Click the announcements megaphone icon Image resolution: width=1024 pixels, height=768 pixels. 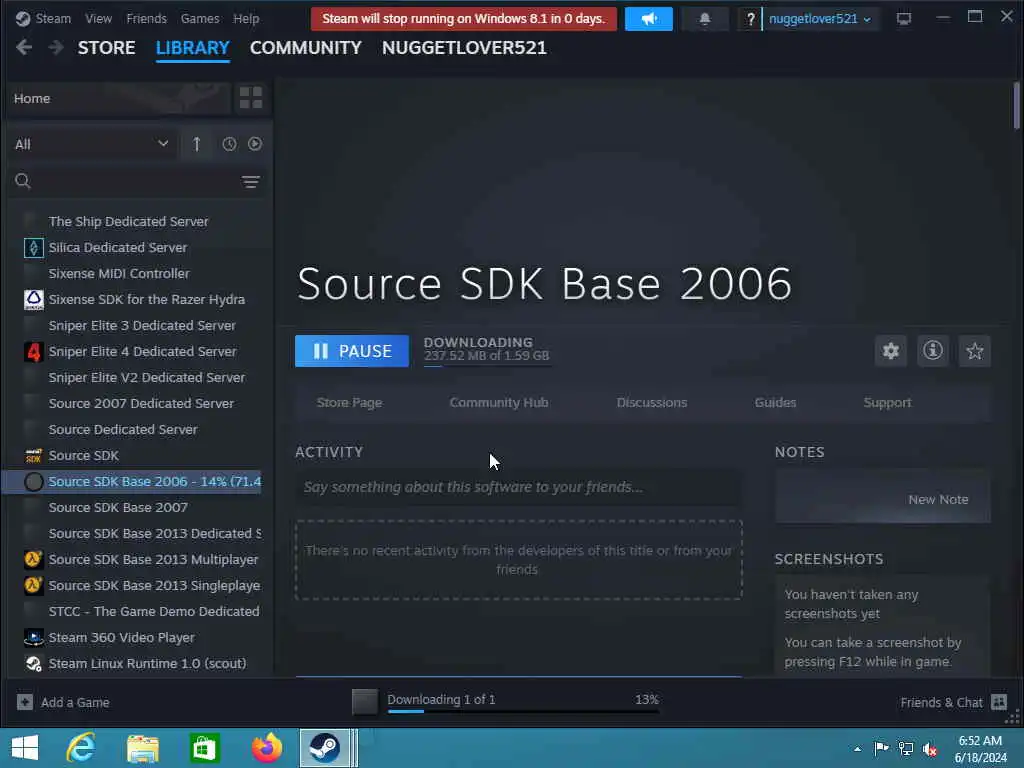click(648, 19)
